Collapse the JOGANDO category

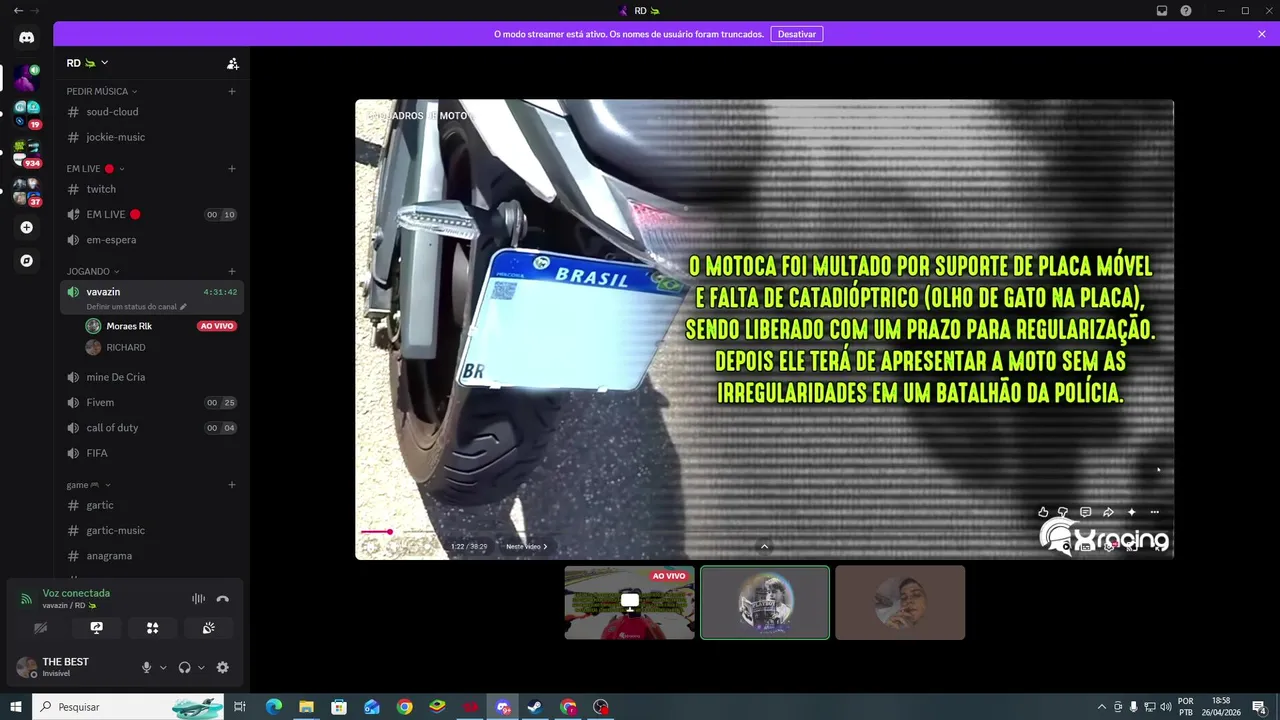point(92,271)
